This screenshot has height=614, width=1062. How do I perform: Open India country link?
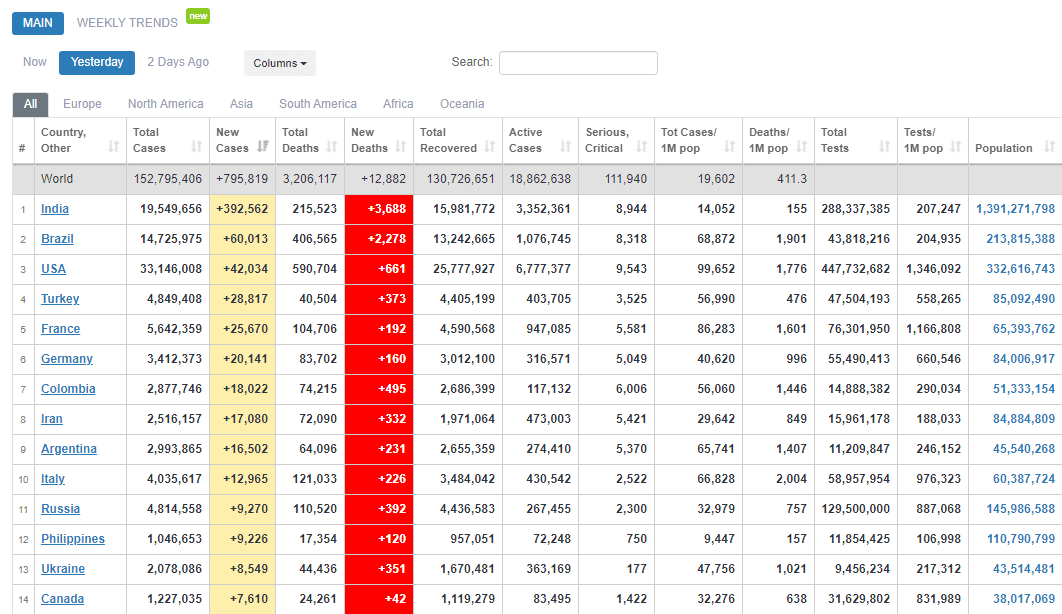[55, 209]
